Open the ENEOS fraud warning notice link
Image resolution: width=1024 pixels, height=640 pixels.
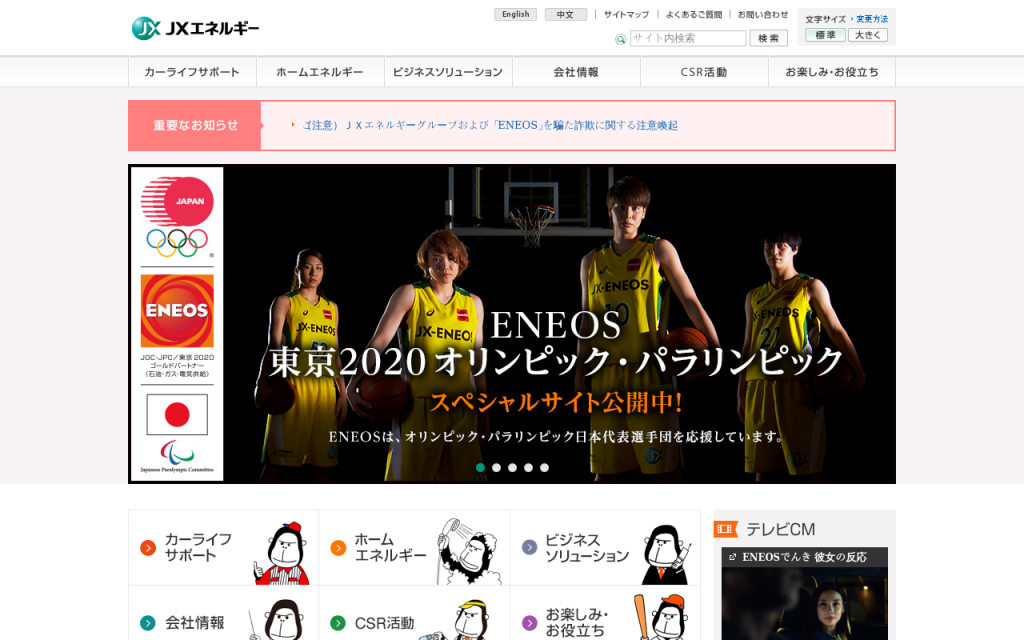coord(490,125)
